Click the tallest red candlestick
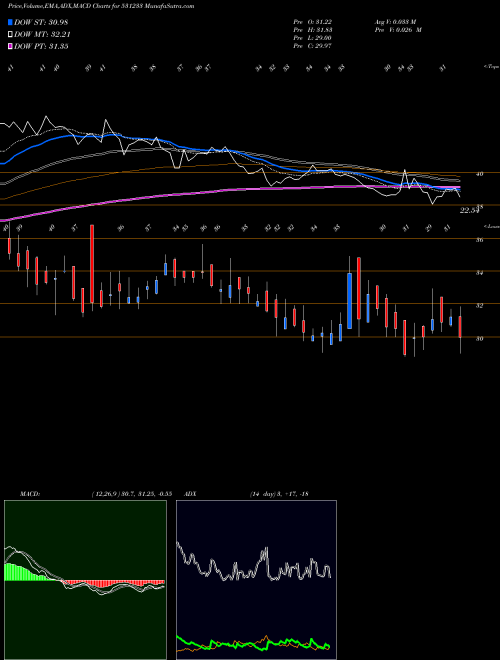 [92, 264]
